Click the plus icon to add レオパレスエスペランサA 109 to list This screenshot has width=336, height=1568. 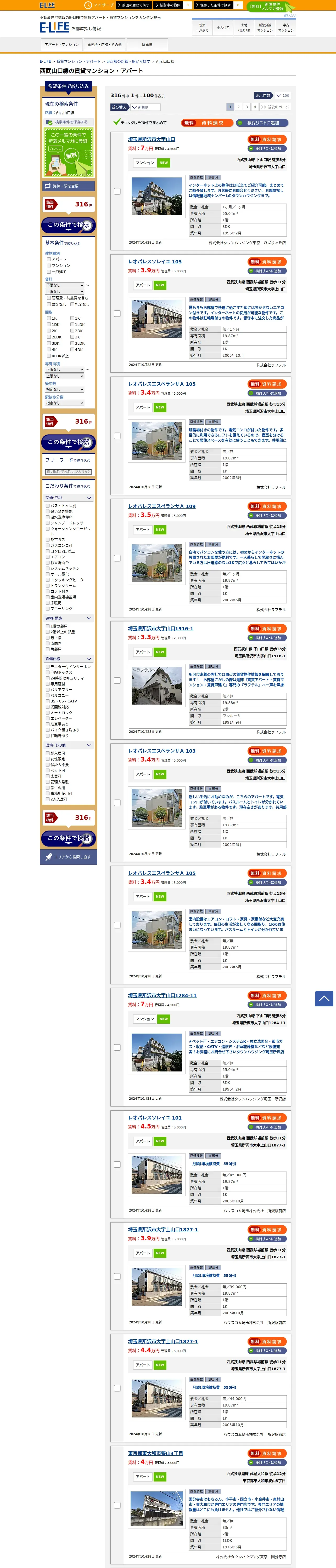pyautogui.click(x=251, y=516)
